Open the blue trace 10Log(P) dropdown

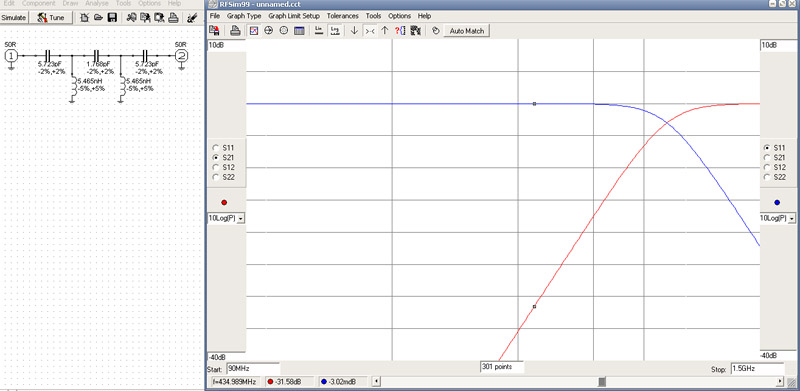pyautogui.click(x=791, y=218)
